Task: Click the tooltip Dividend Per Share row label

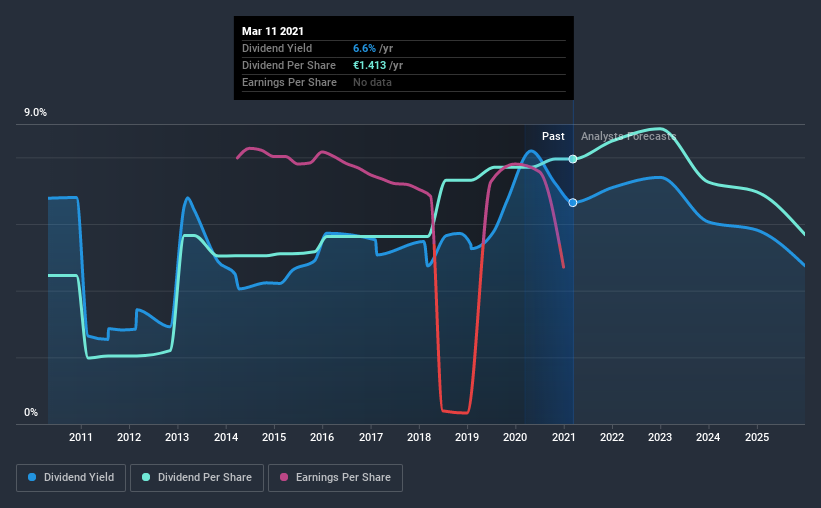Action: (289, 65)
